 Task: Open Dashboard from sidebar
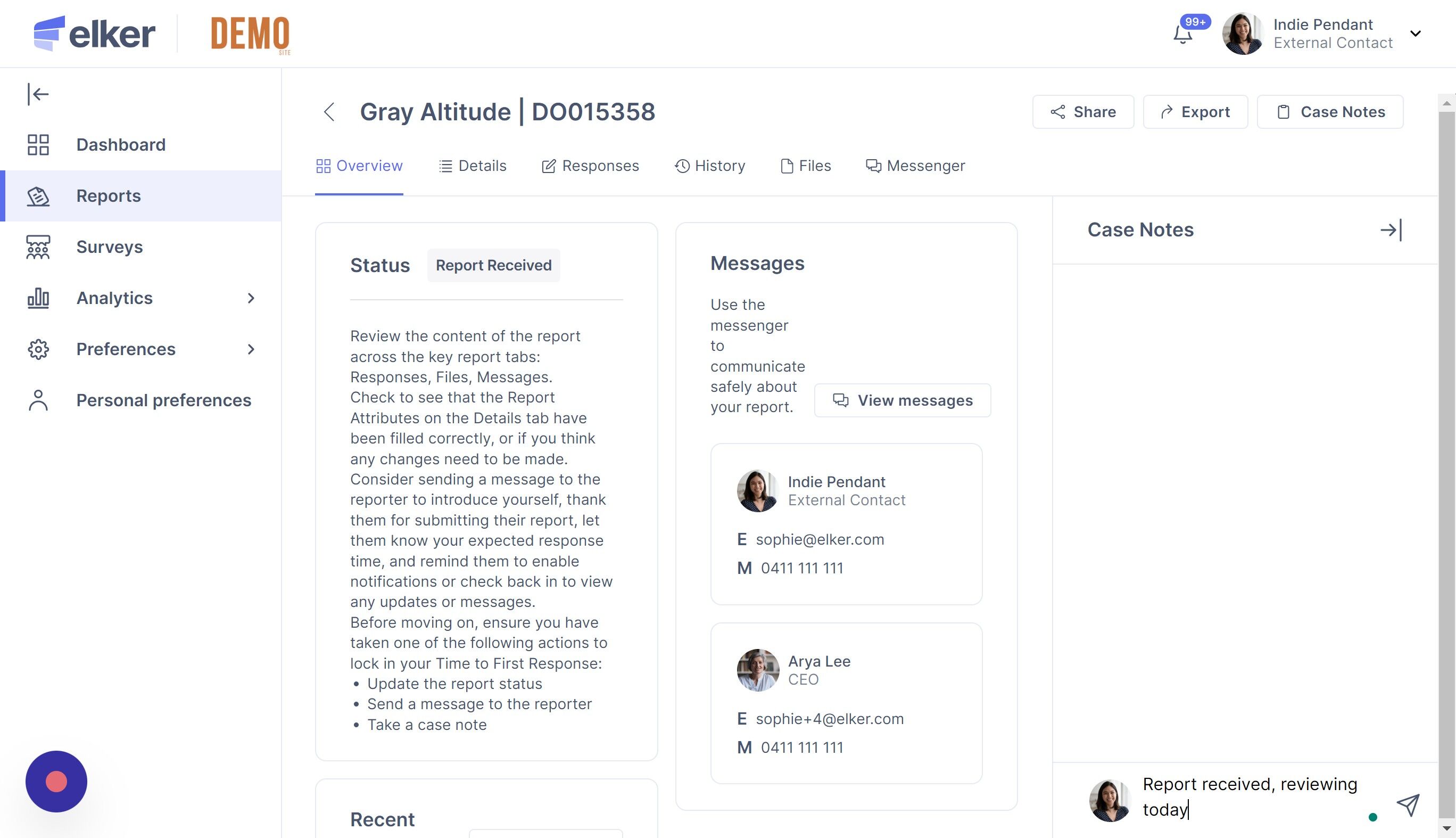tap(120, 144)
